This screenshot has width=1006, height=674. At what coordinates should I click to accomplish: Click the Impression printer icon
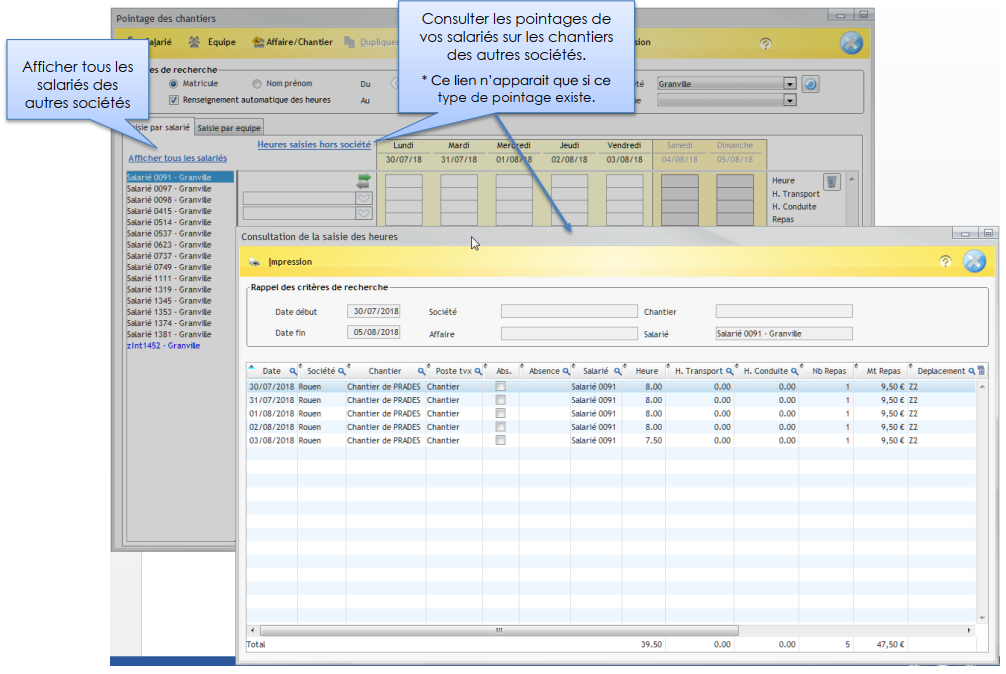(256, 262)
